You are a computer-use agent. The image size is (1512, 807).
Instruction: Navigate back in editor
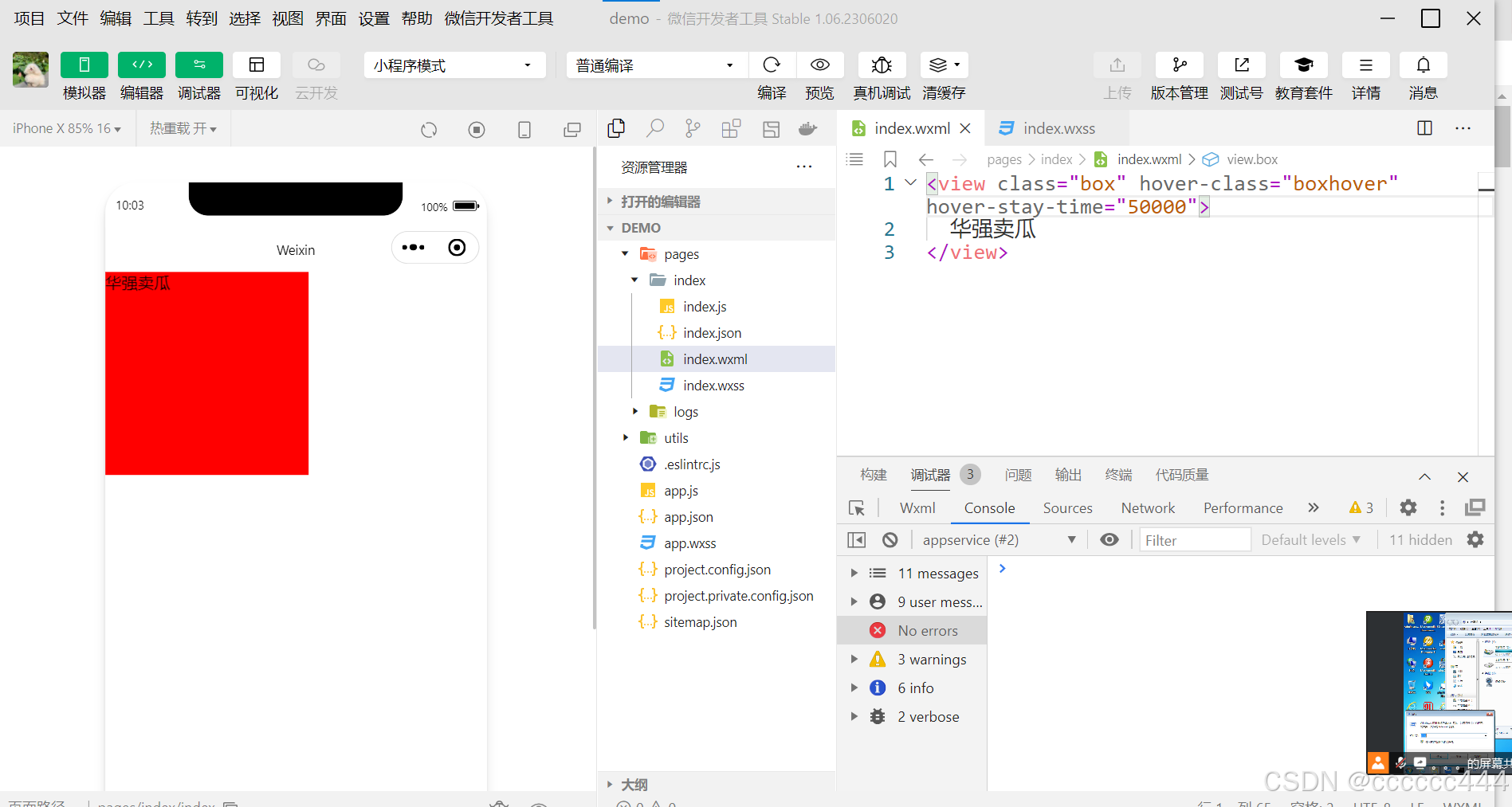(925, 159)
